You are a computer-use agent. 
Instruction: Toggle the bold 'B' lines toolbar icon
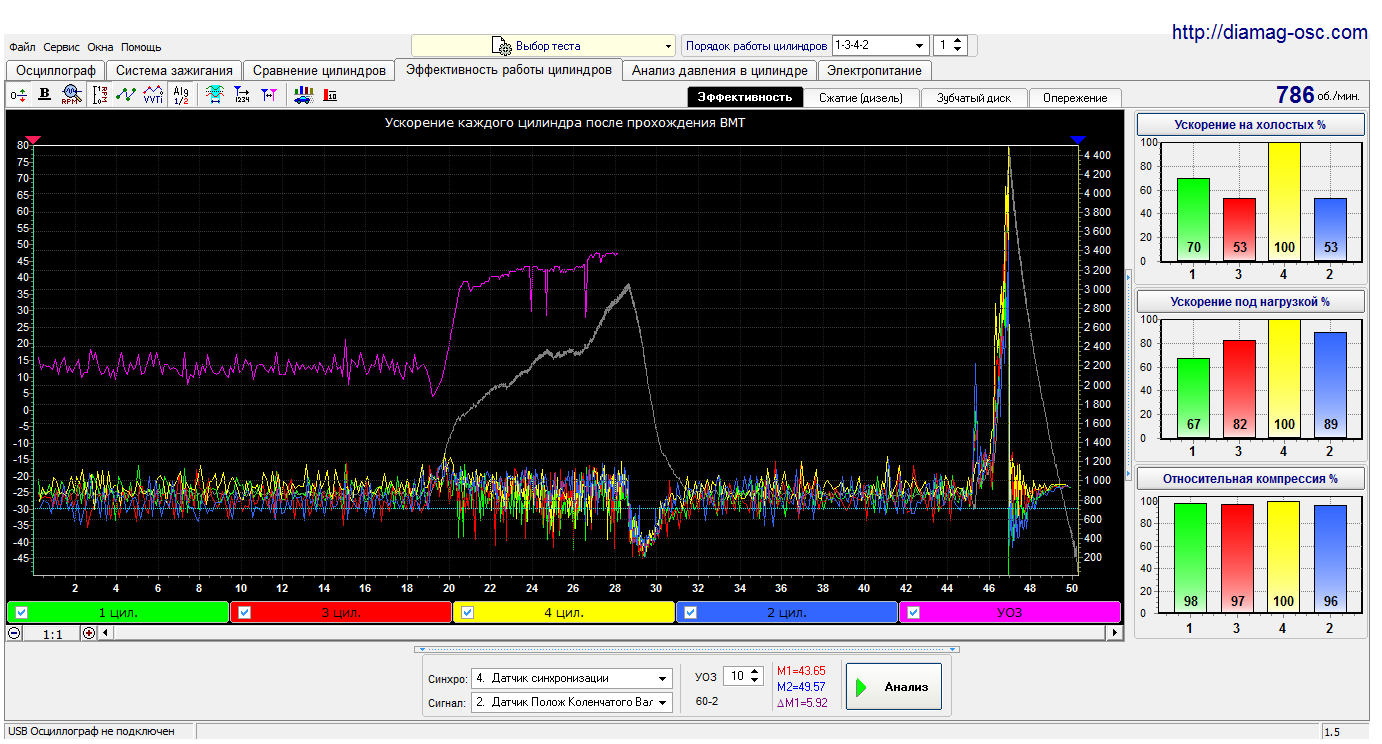(x=44, y=95)
